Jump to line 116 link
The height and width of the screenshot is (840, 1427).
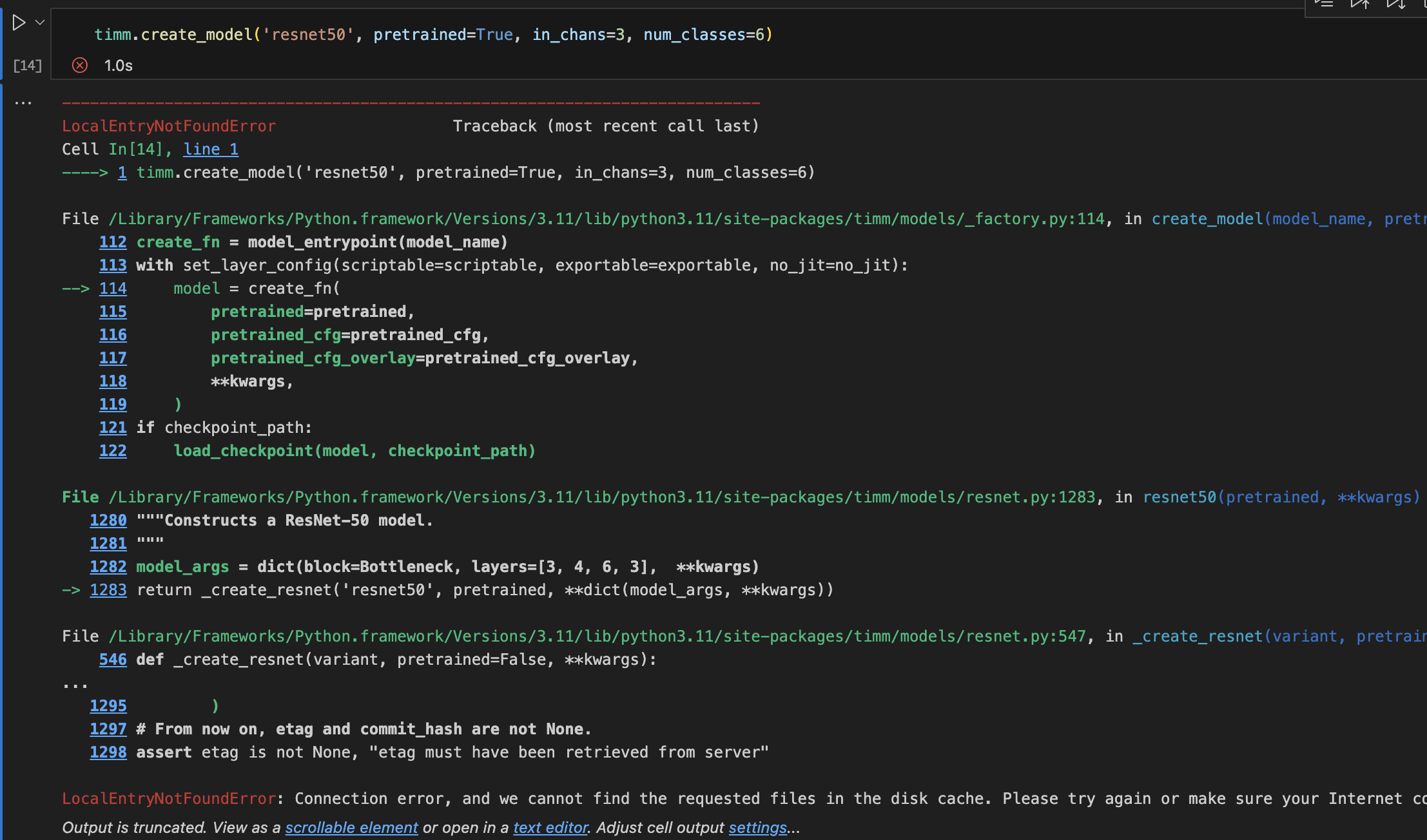point(113,335)
